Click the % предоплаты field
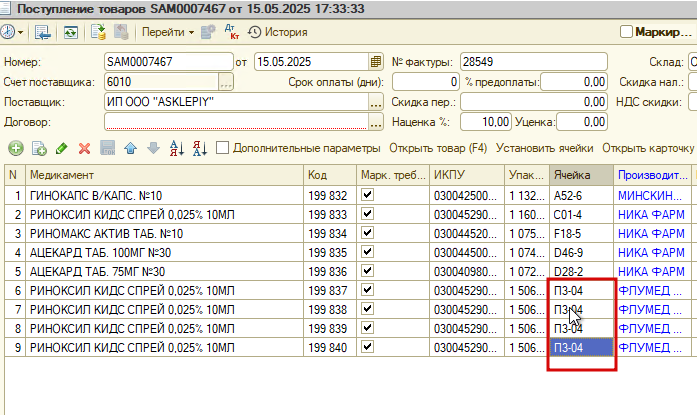 coord(574,82)
